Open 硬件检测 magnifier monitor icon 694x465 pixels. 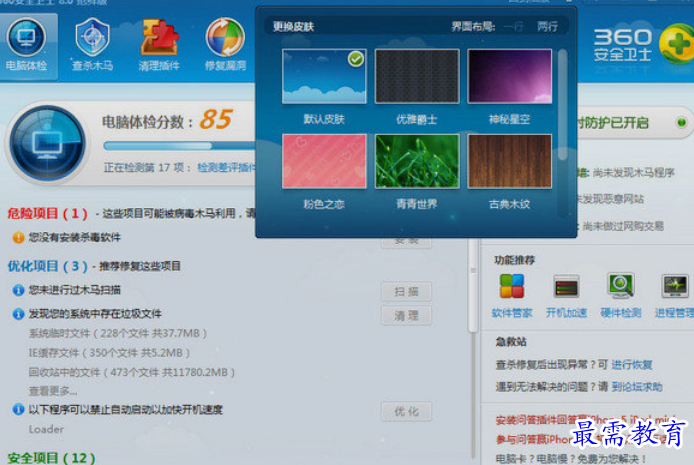click(x=621, y=286)
